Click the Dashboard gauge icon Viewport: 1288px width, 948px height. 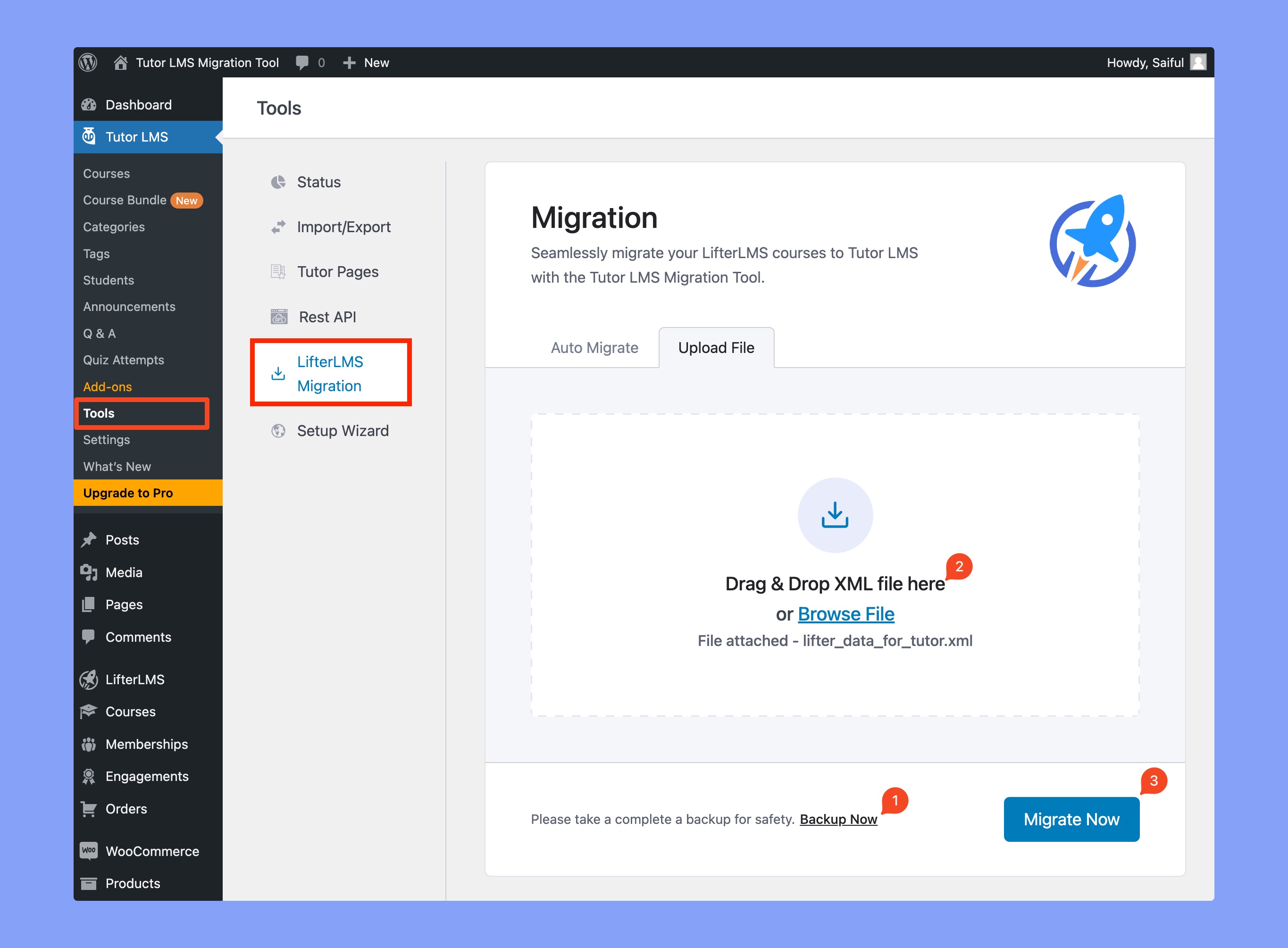point(89,104)
